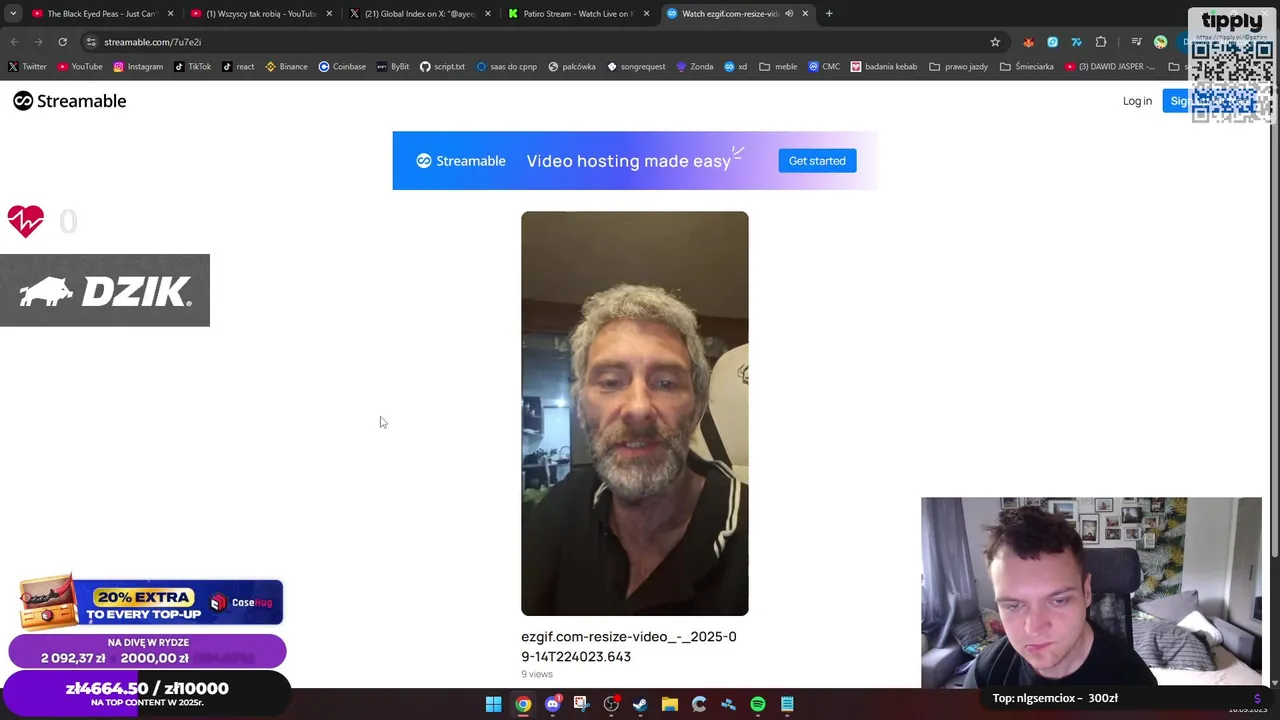Open the MetaMask fox extension
The image size is (1280, 720).
pyautogui.click(x=1028, y=42)
